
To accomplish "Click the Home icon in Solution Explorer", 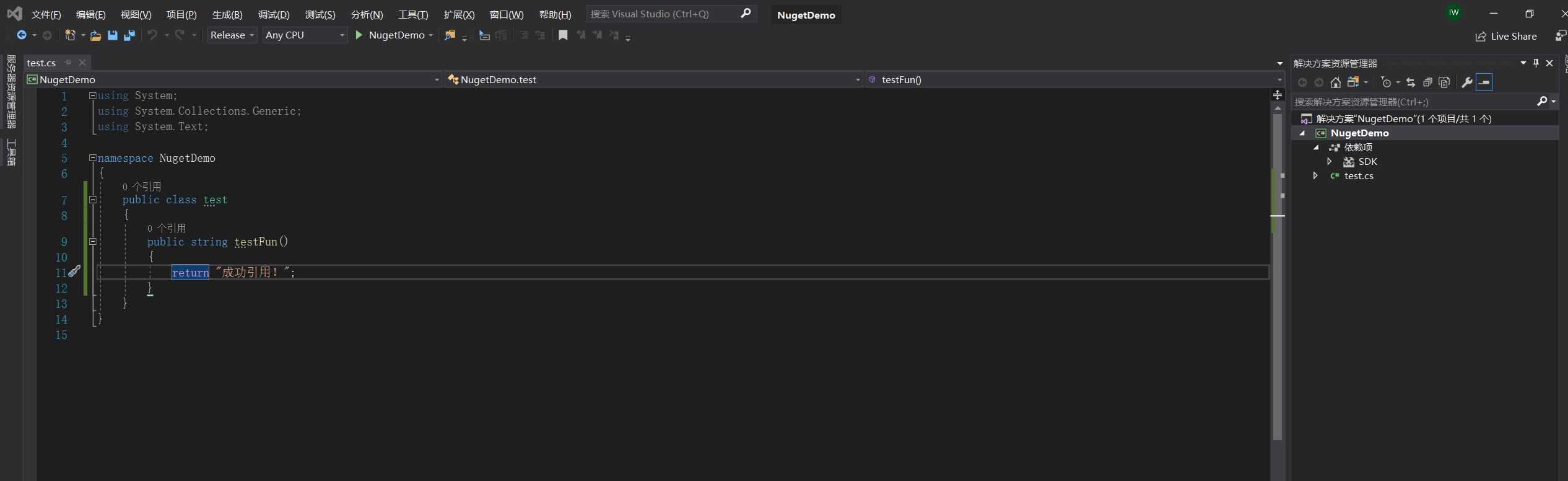I will (1336, 82).
